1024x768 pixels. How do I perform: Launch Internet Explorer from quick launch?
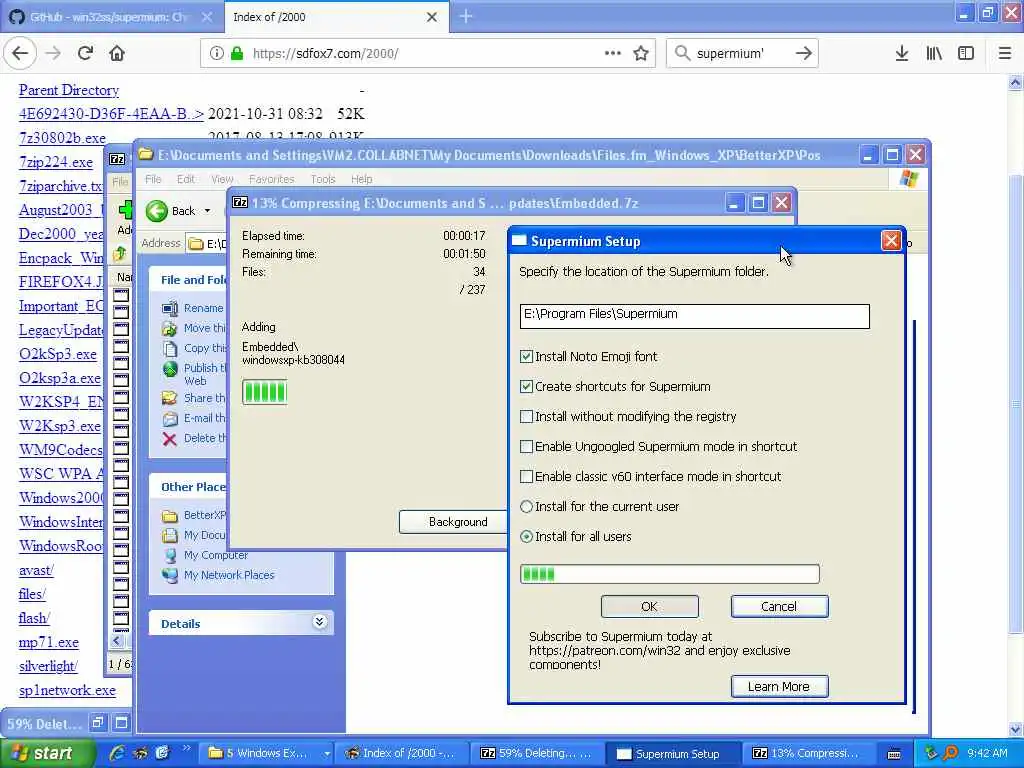(x=118, y=753)
